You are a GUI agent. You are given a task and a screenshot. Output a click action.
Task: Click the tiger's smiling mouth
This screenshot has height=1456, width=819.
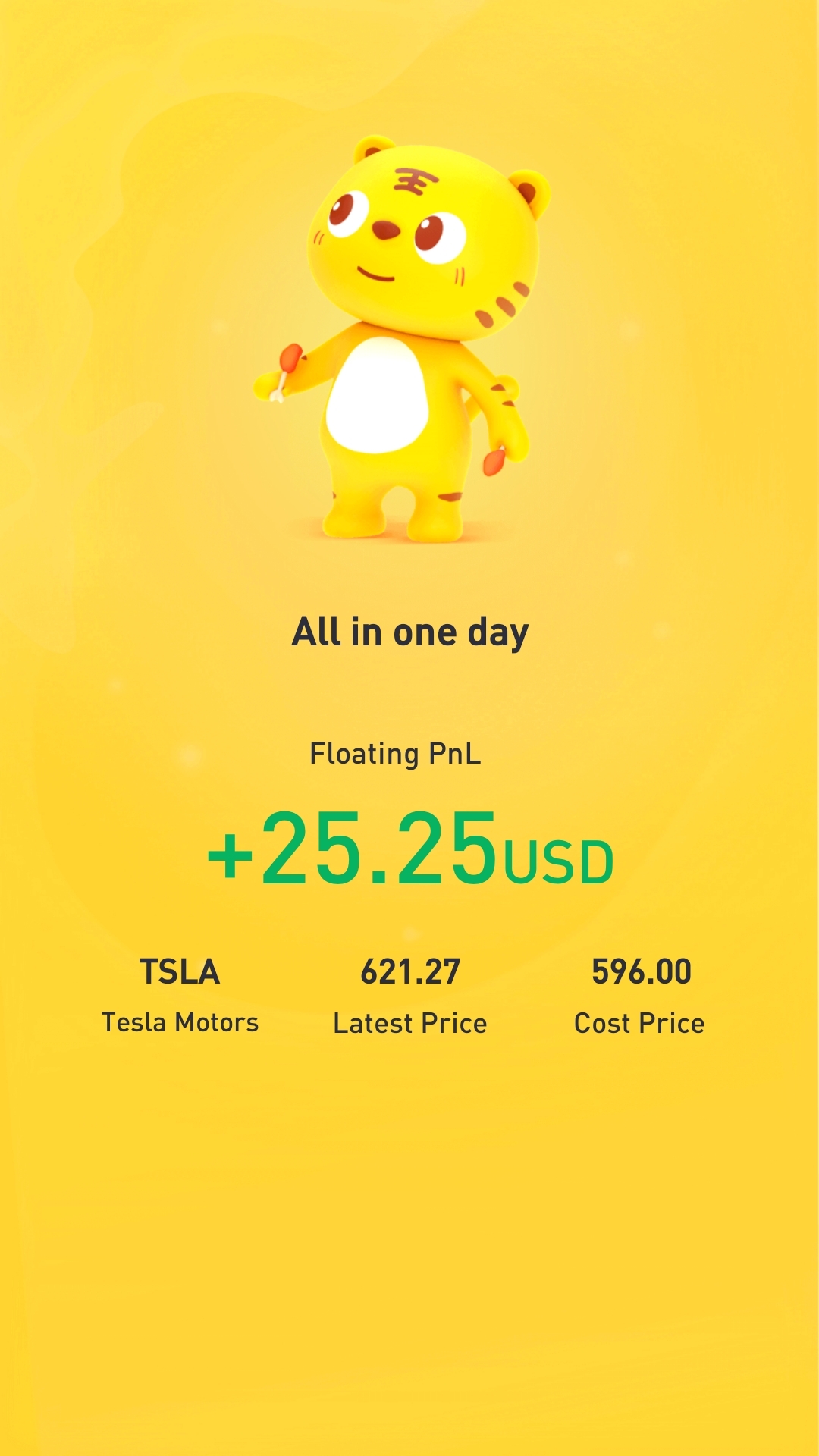click(x=375, y=275)
